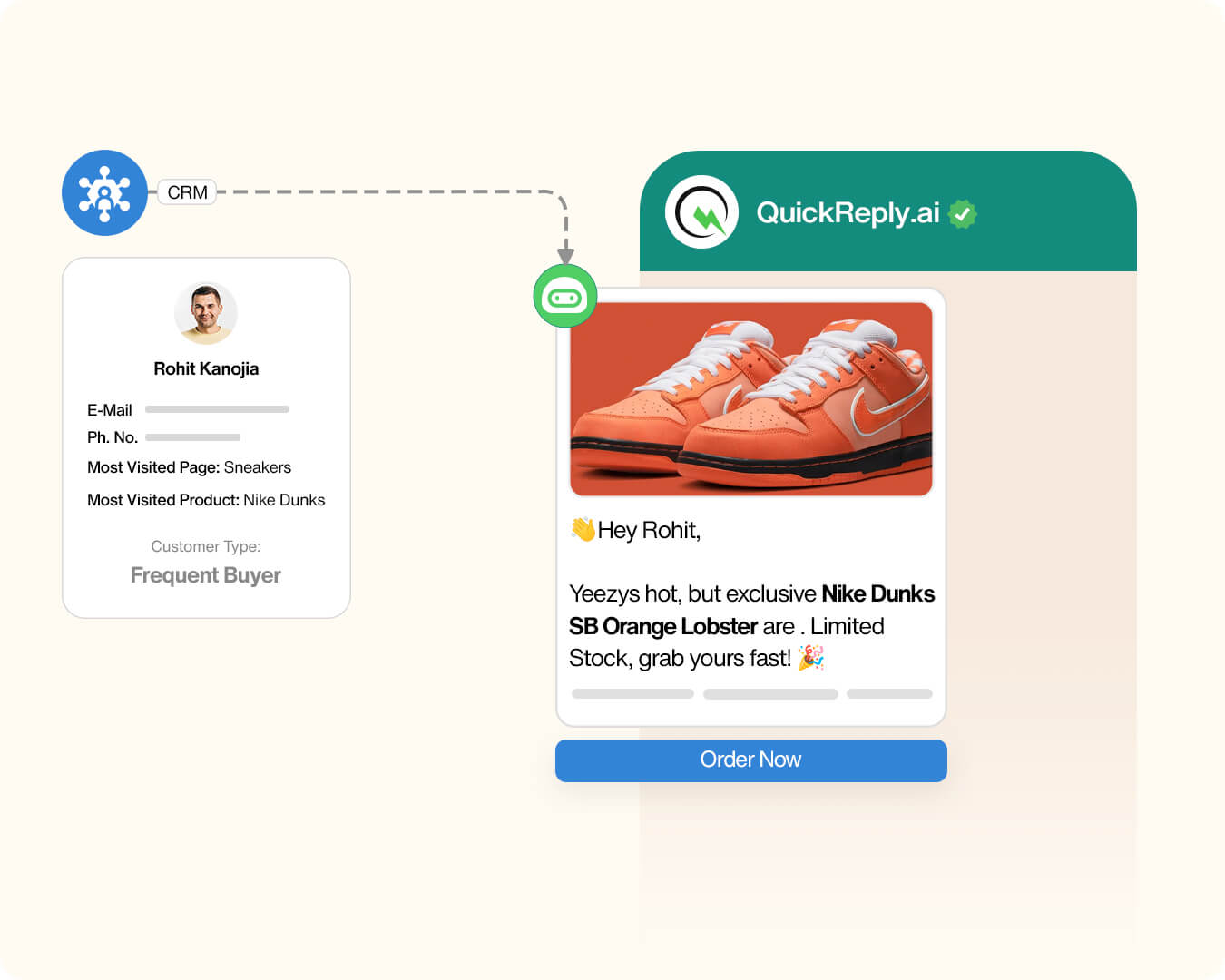
Task: Click the party popper emoji
Action: [810, 657]
